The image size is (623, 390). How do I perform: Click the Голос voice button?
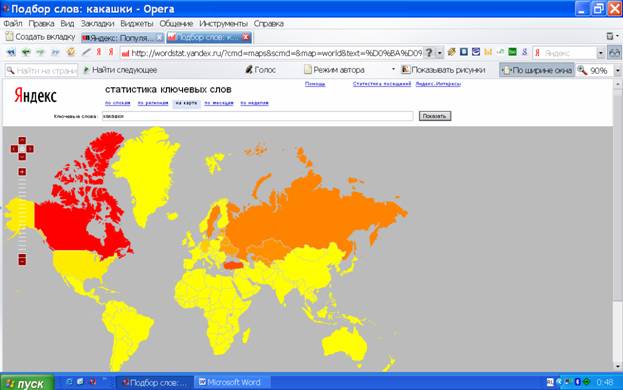(x=261, y=70)
